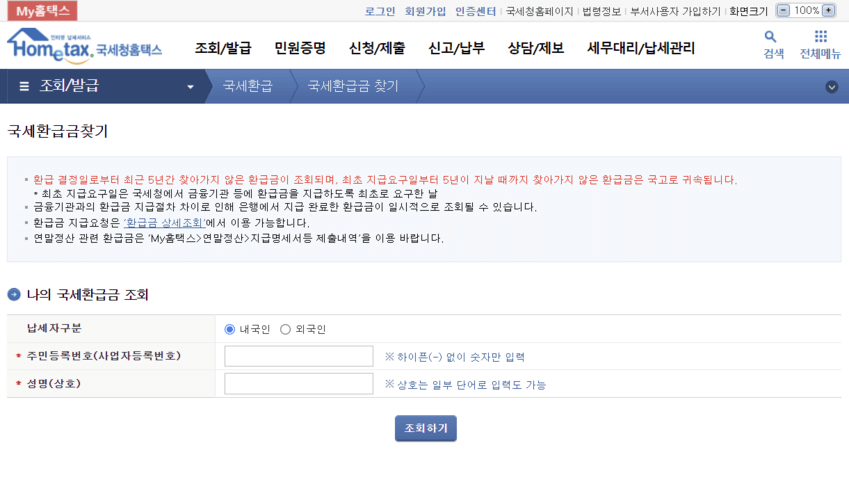Select the 내국인 radio button

tap(230, 329)
